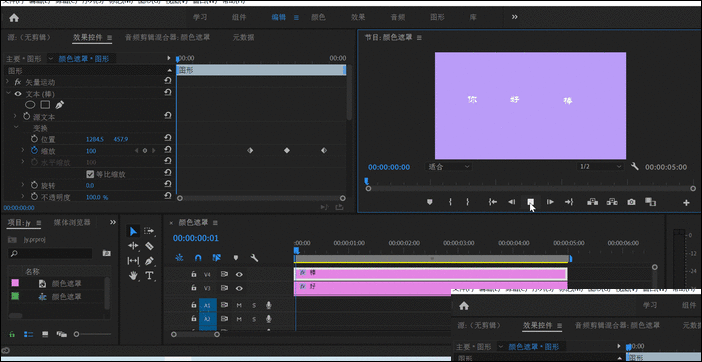This screenshot has height=362, width=702.
Task: Click Add Marker in Program monitor controls
Action: pyautogui.click(x=430, y=202)
